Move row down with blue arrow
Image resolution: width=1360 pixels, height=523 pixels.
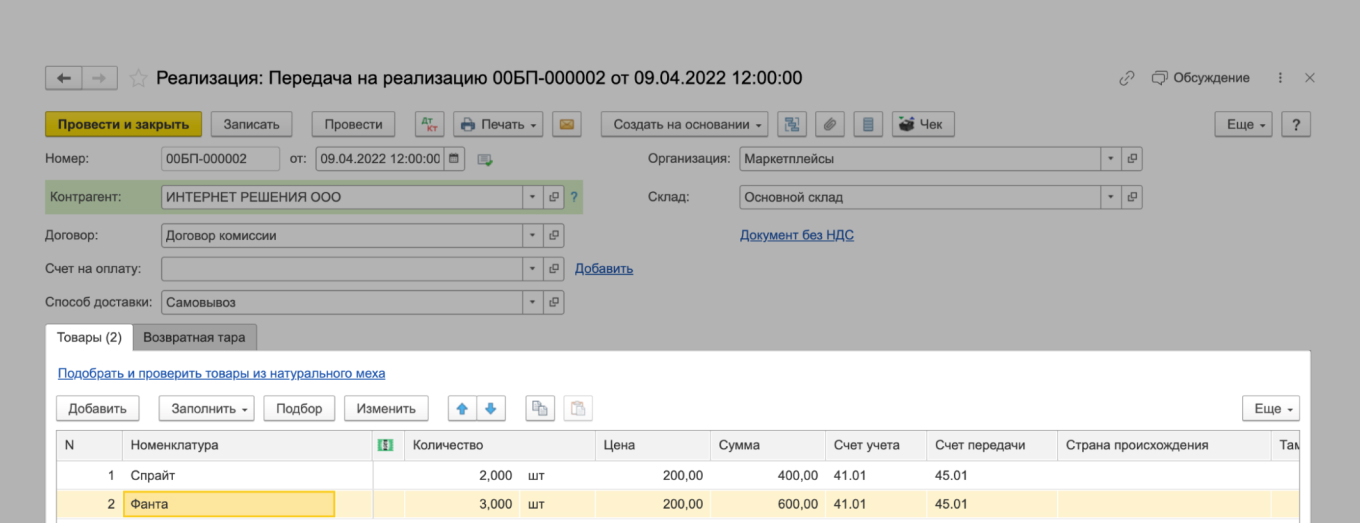click(x=491, y=408)
